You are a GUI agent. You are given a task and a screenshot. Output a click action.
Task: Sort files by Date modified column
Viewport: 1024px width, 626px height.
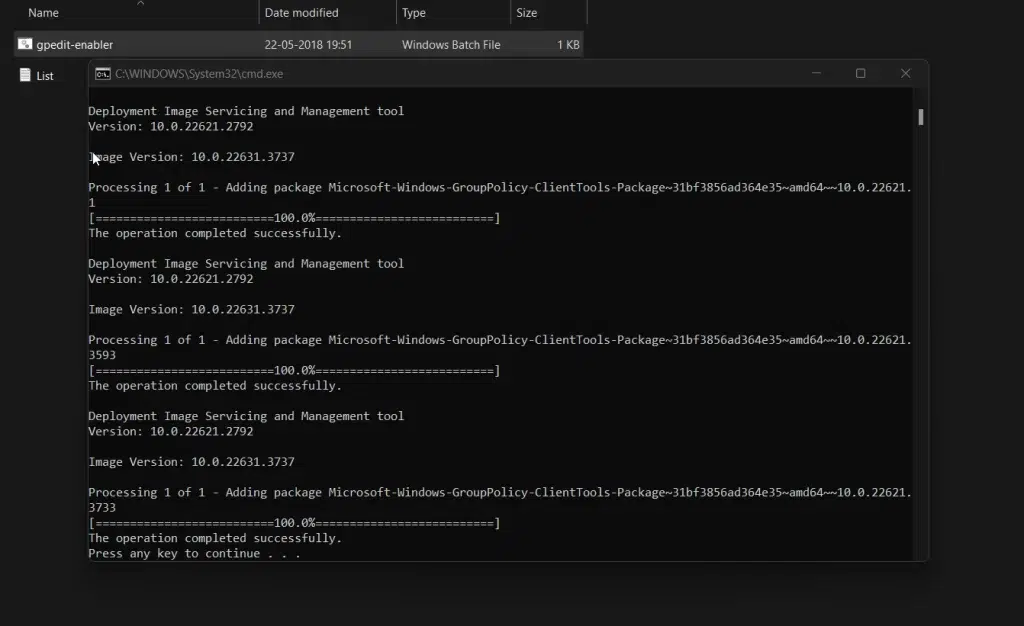pos(301,12)
